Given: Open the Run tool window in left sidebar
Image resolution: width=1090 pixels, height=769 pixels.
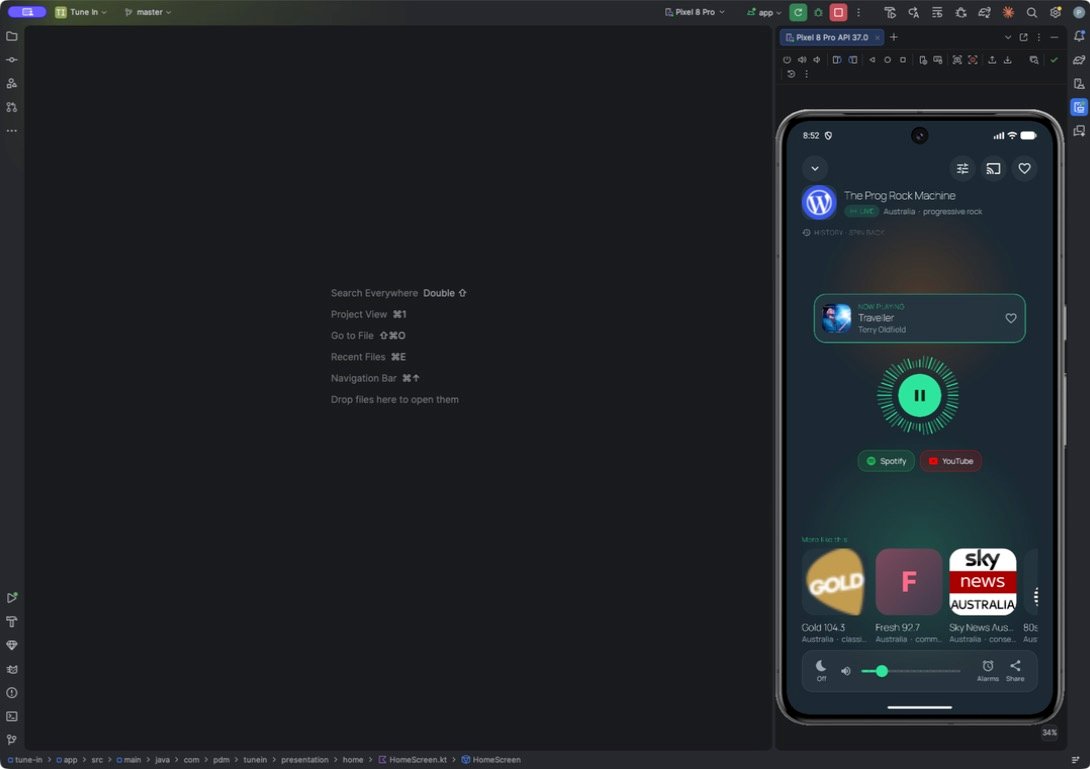Looking at the screenshot, I should [x=12, y=598].
